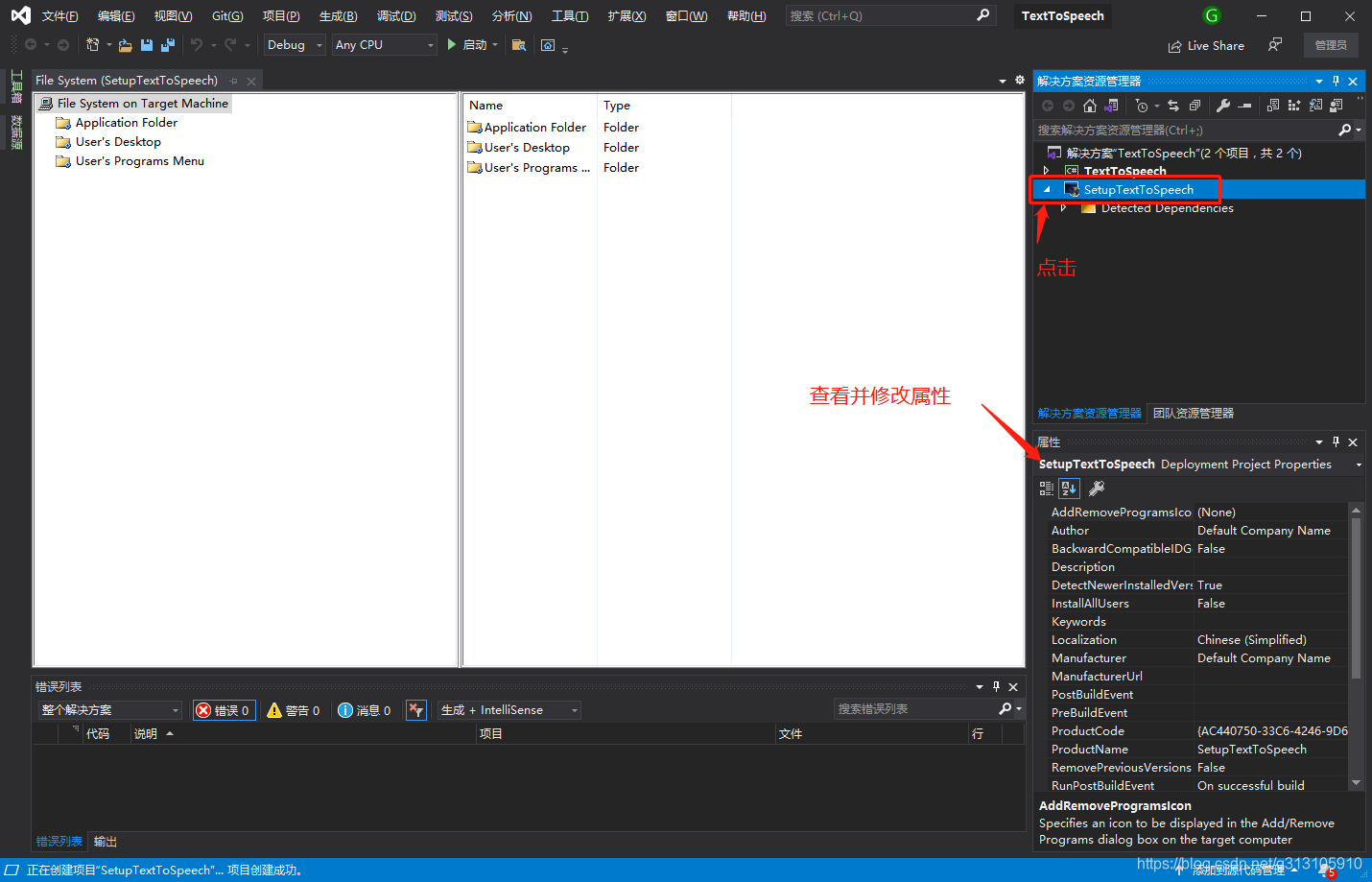1372x882 pixels.
Task: Pin the Solution Explorer panel
Action: point(1336,82)
